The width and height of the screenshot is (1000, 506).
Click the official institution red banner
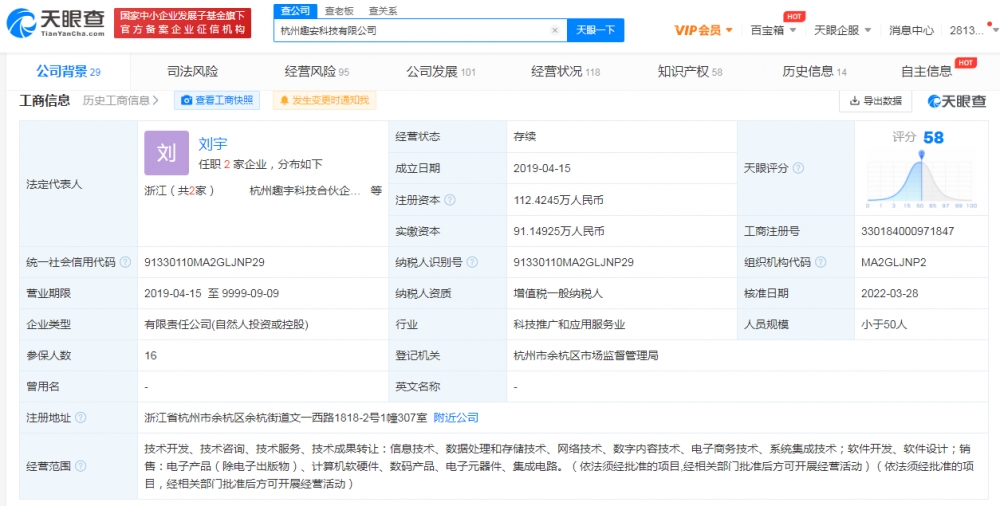click(x=182, y=23)
